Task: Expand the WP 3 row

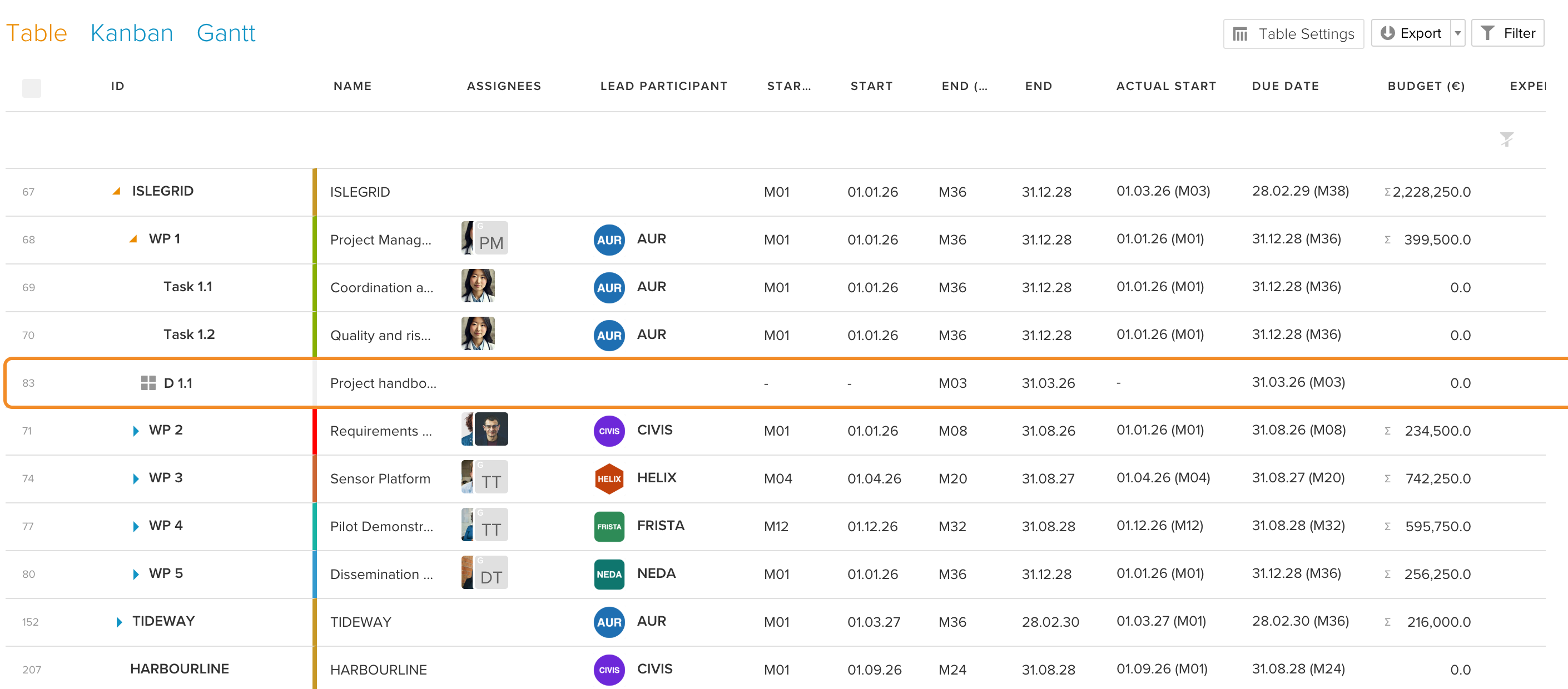Action: [136, 478]
